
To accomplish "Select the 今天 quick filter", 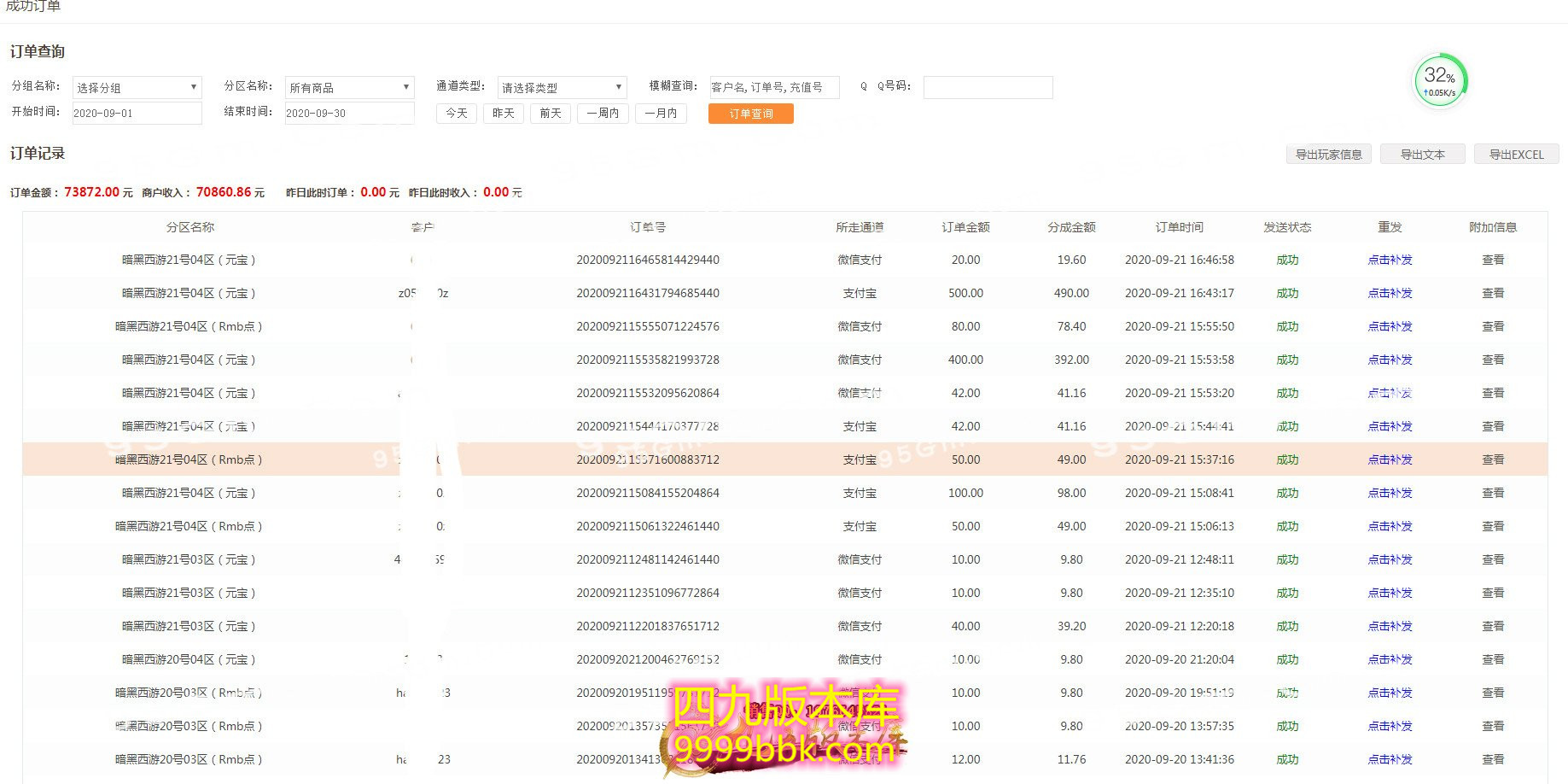I will pyautogui.click(x=457, y=113).
